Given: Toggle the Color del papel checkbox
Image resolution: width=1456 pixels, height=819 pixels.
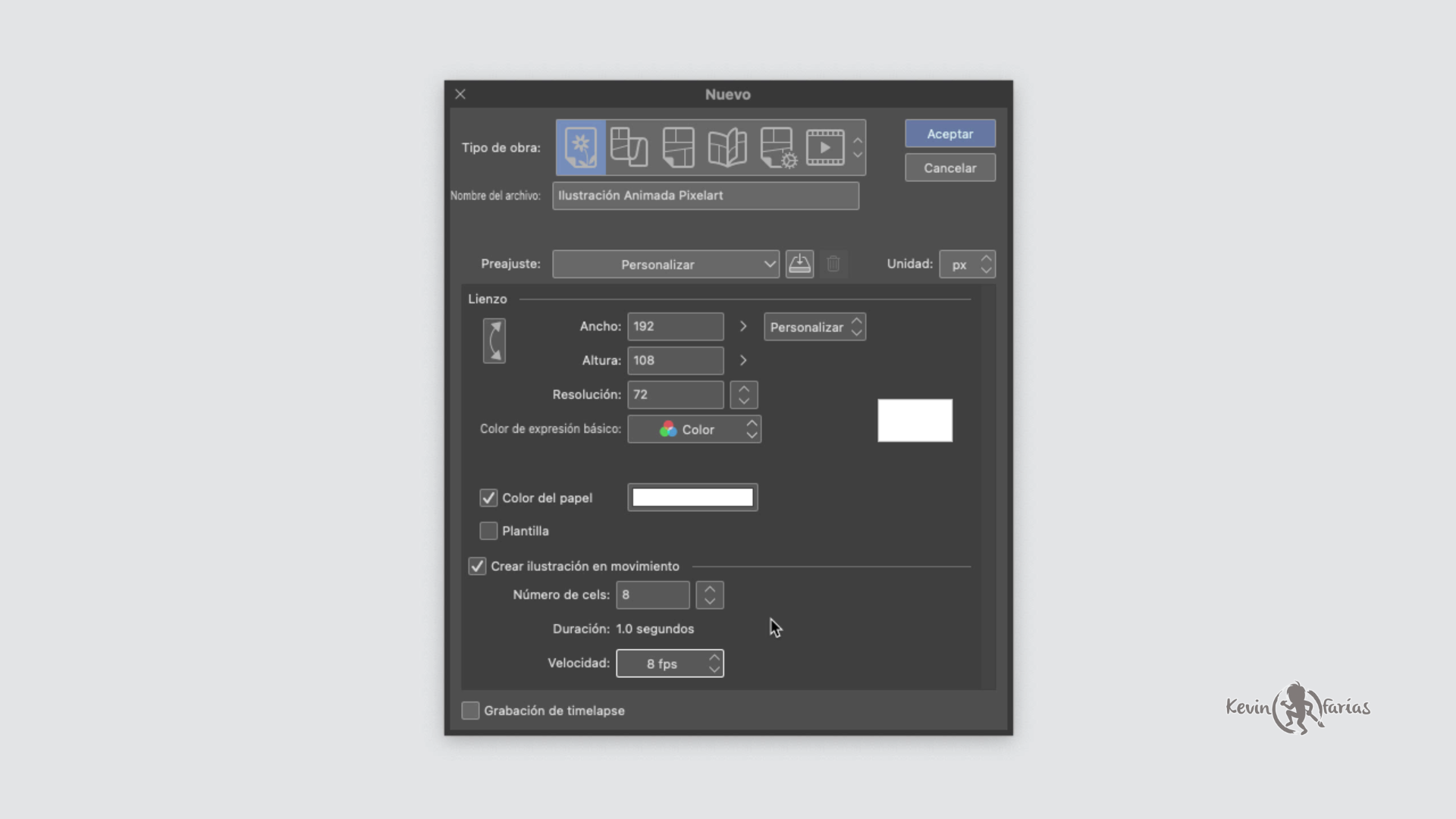Looking at the screenshot, I should point(488,497).
